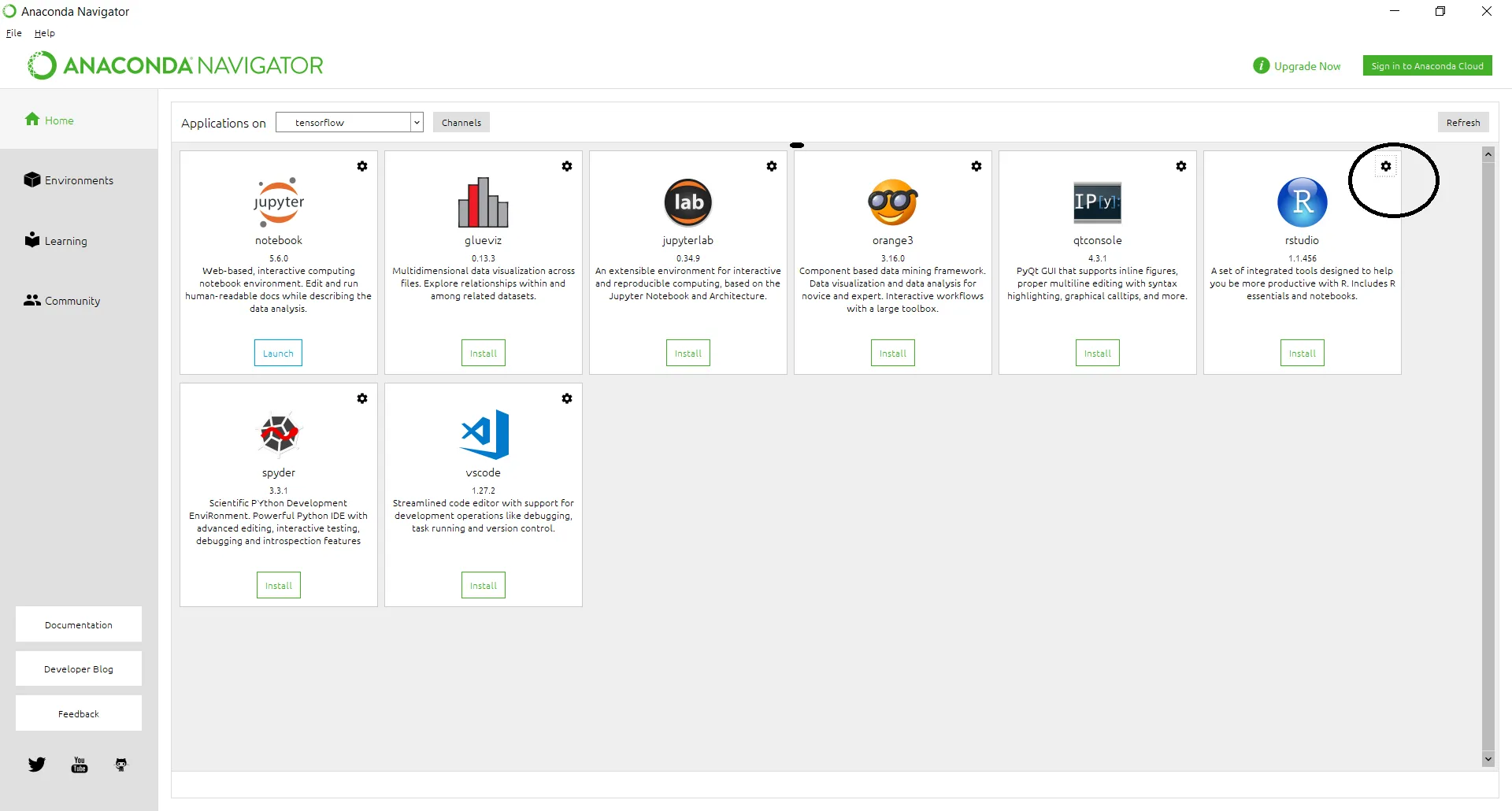Image resolution: width=1512 pixels, height=811 pixels.
Task: Open settings gear on the glueviz card
Action: [x=567, y=166]
